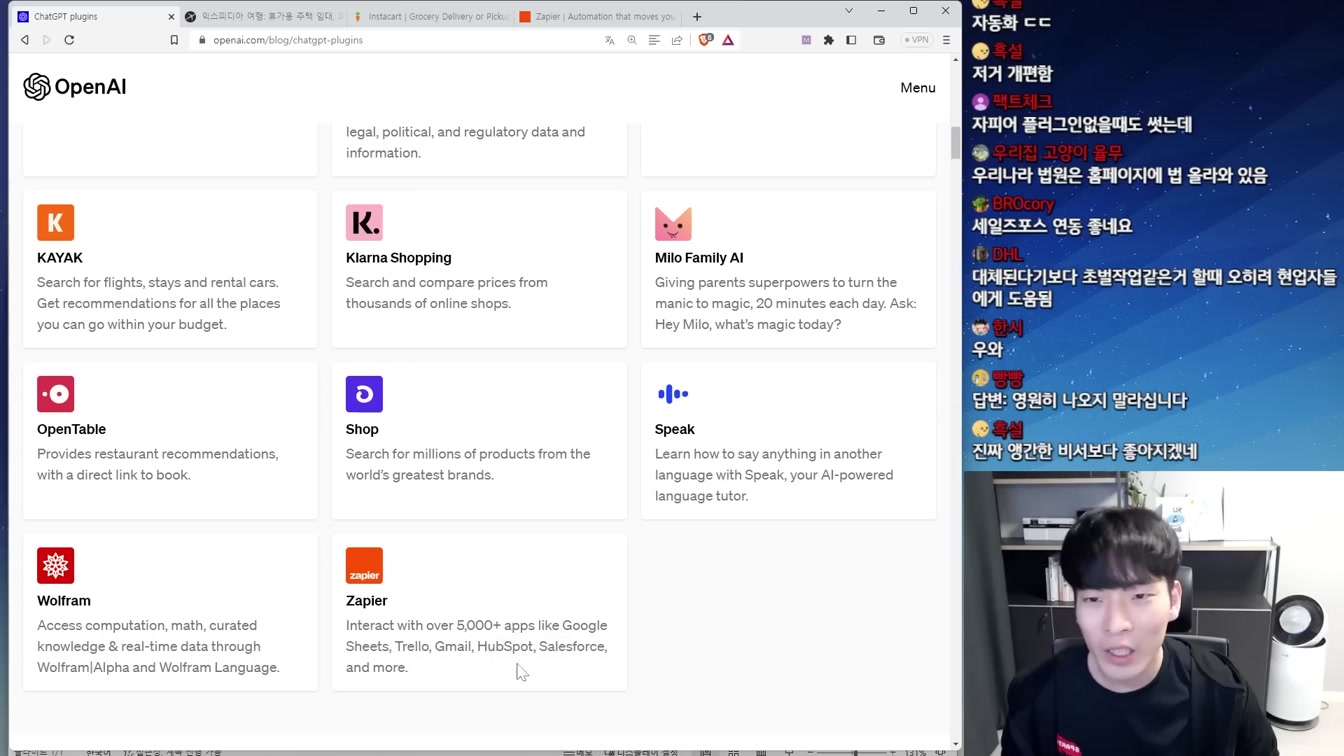This screenshot has width=1344, height=756.
Task: Switch to the second tab with Korean title
Action: 265,16
